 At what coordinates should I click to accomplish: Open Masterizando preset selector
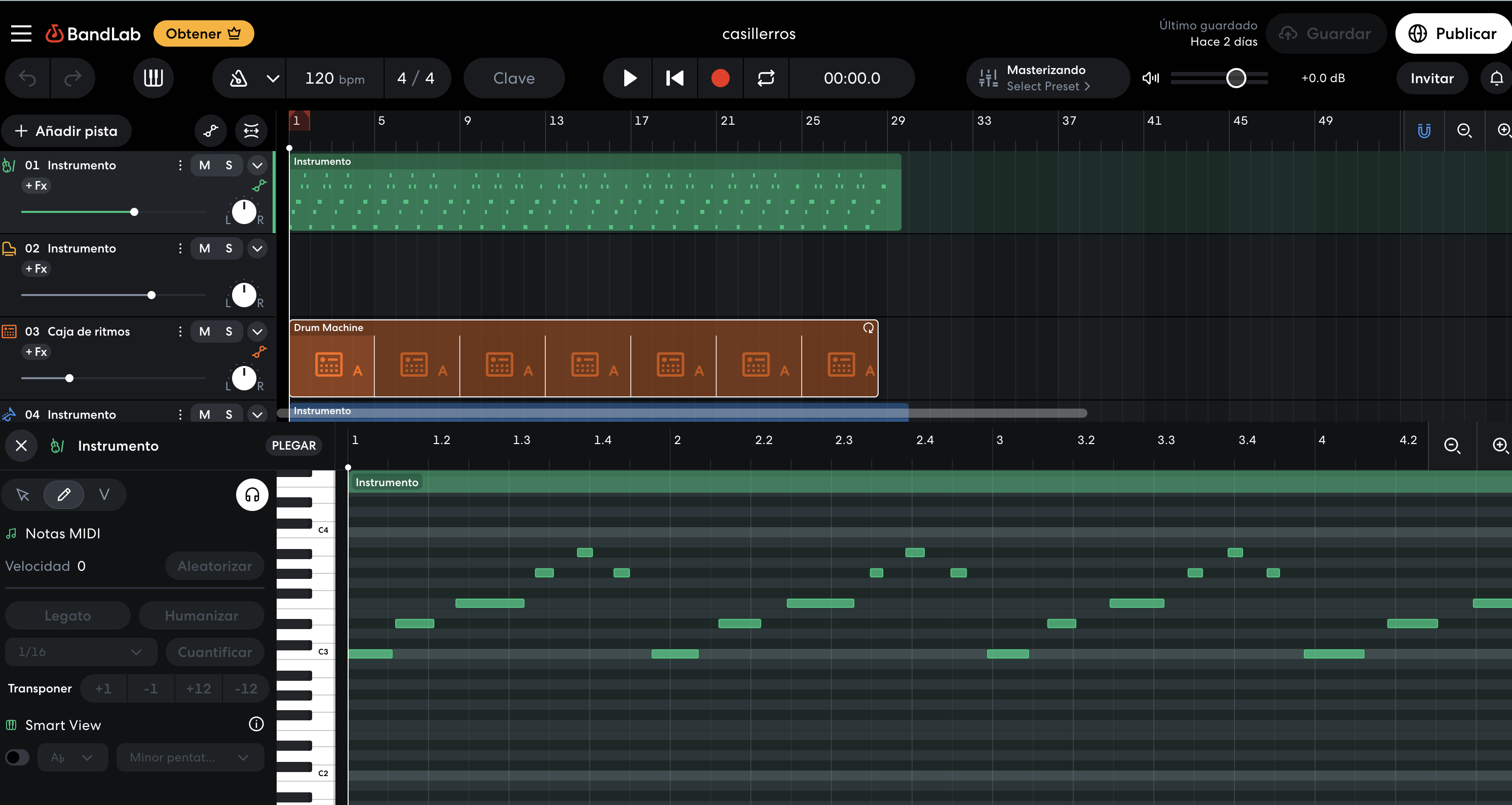pos(1048,78)
